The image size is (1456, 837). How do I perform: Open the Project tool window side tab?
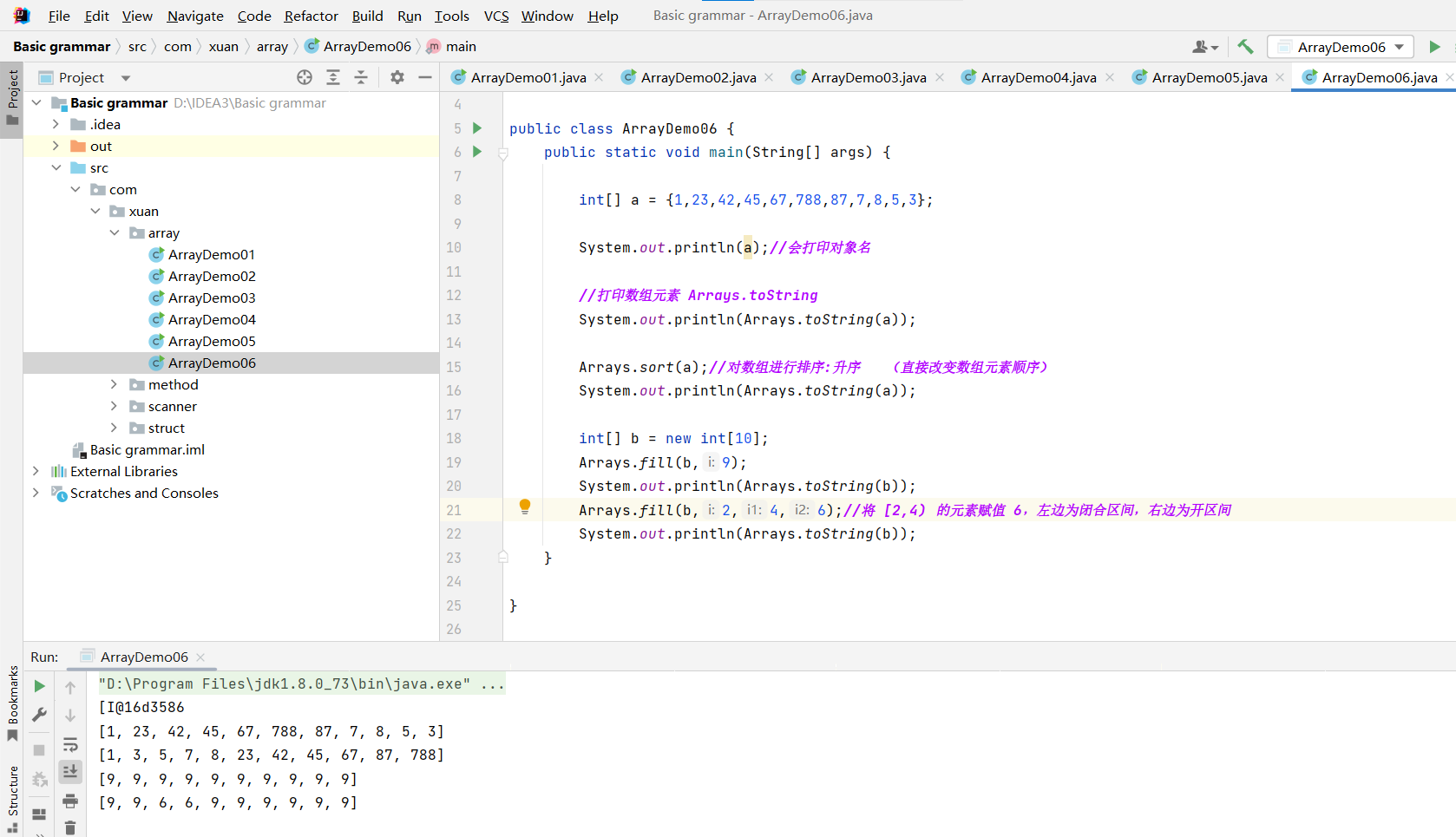point(12,99)
